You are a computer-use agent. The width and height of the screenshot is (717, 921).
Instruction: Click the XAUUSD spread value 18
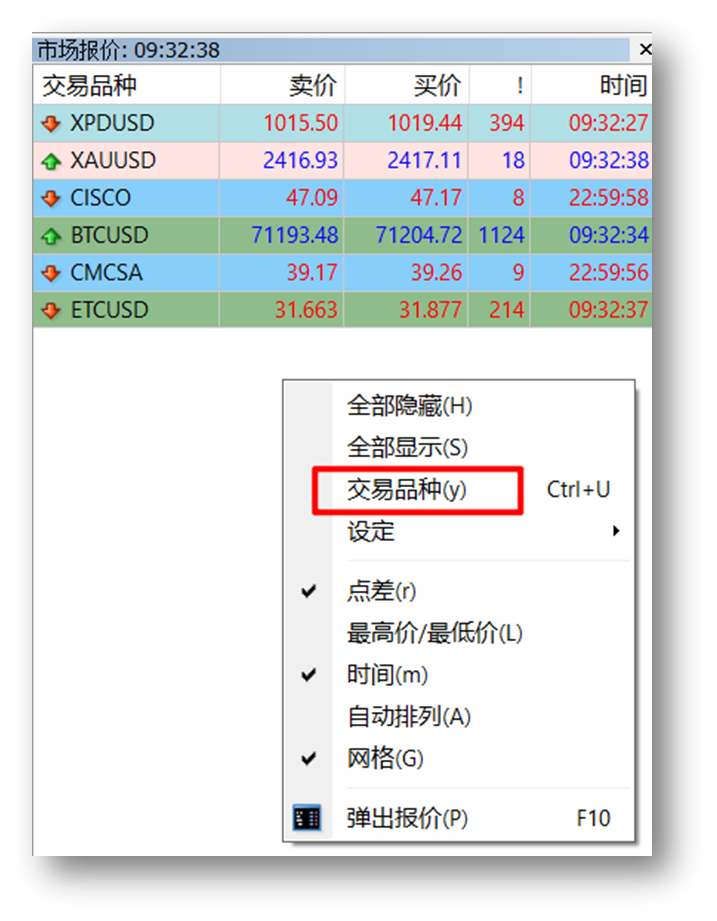tap(513, 161)
